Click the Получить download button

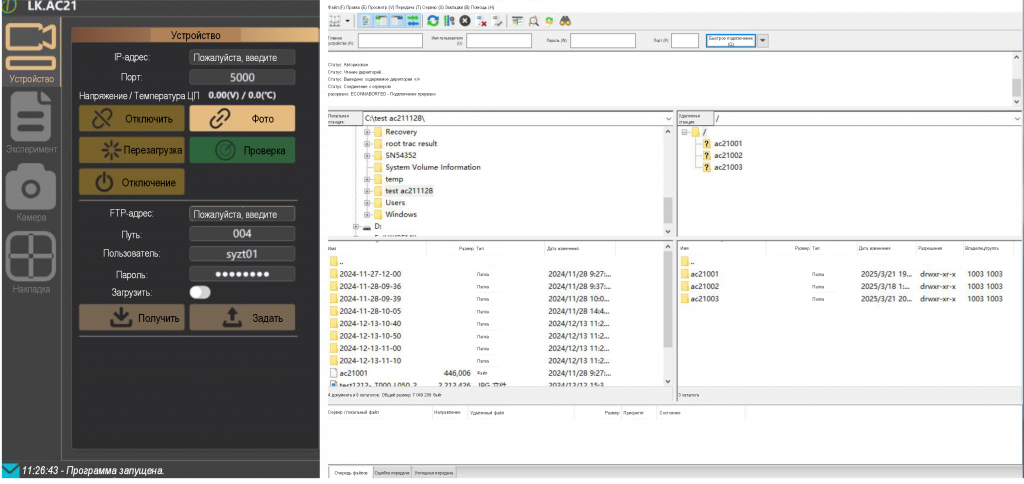click(131, 317)
